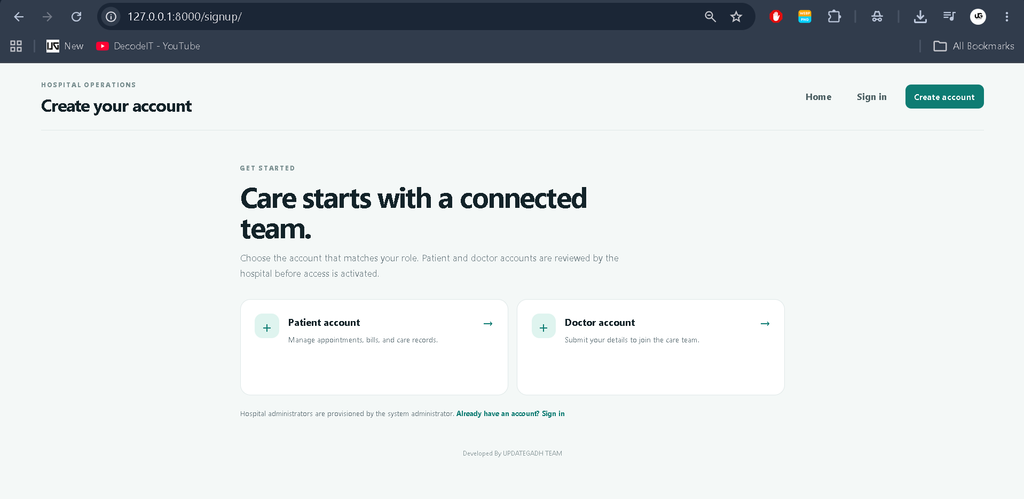Open the All Bookmarks folder

point(974,46)
